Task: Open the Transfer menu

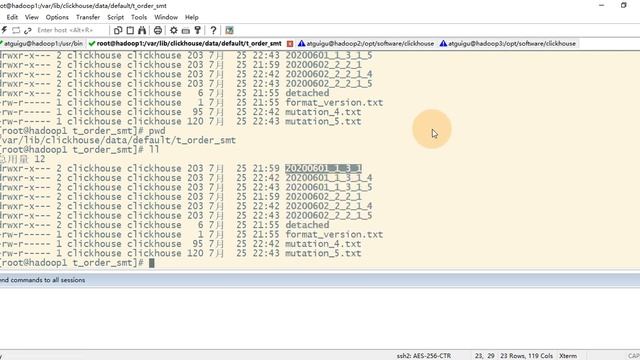Action: point(88,17)
